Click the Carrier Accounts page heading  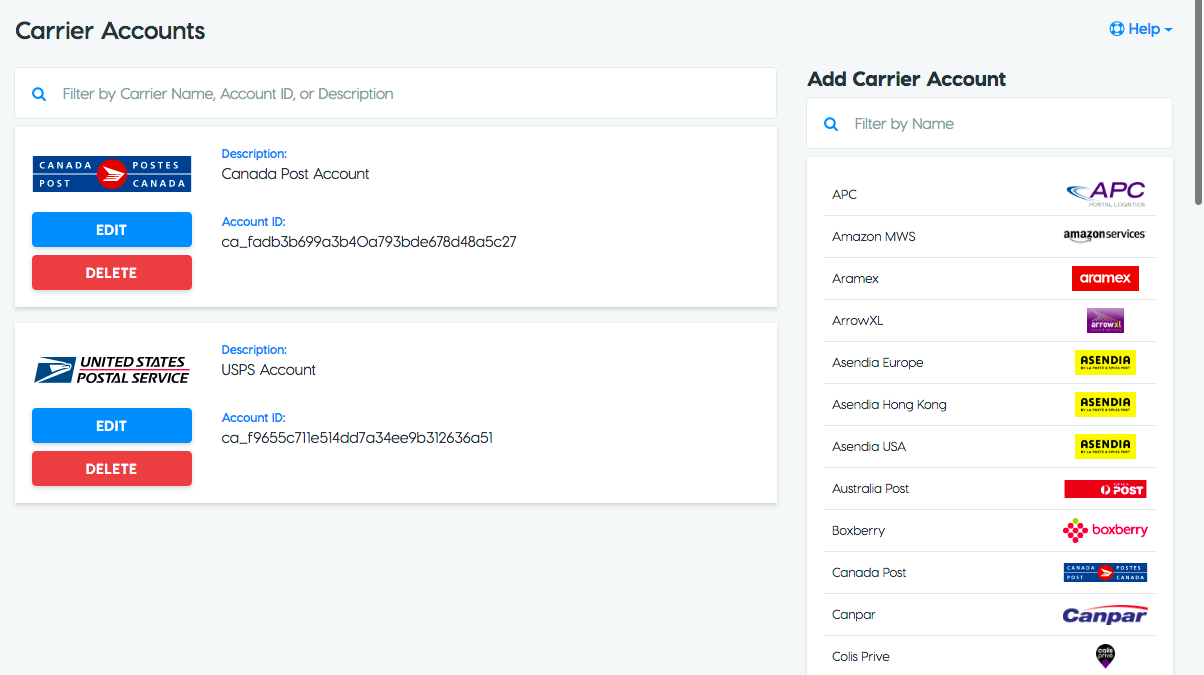coord(110,31)
